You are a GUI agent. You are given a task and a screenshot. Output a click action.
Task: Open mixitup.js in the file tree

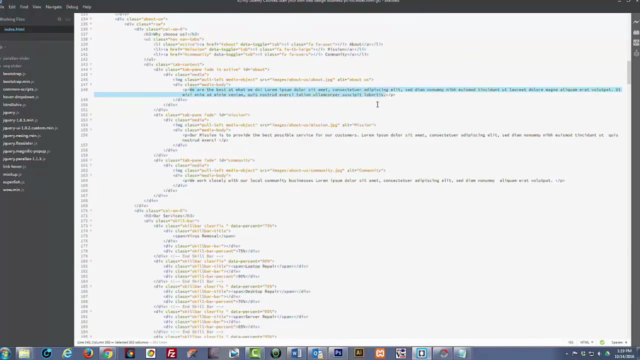(12, 175)
